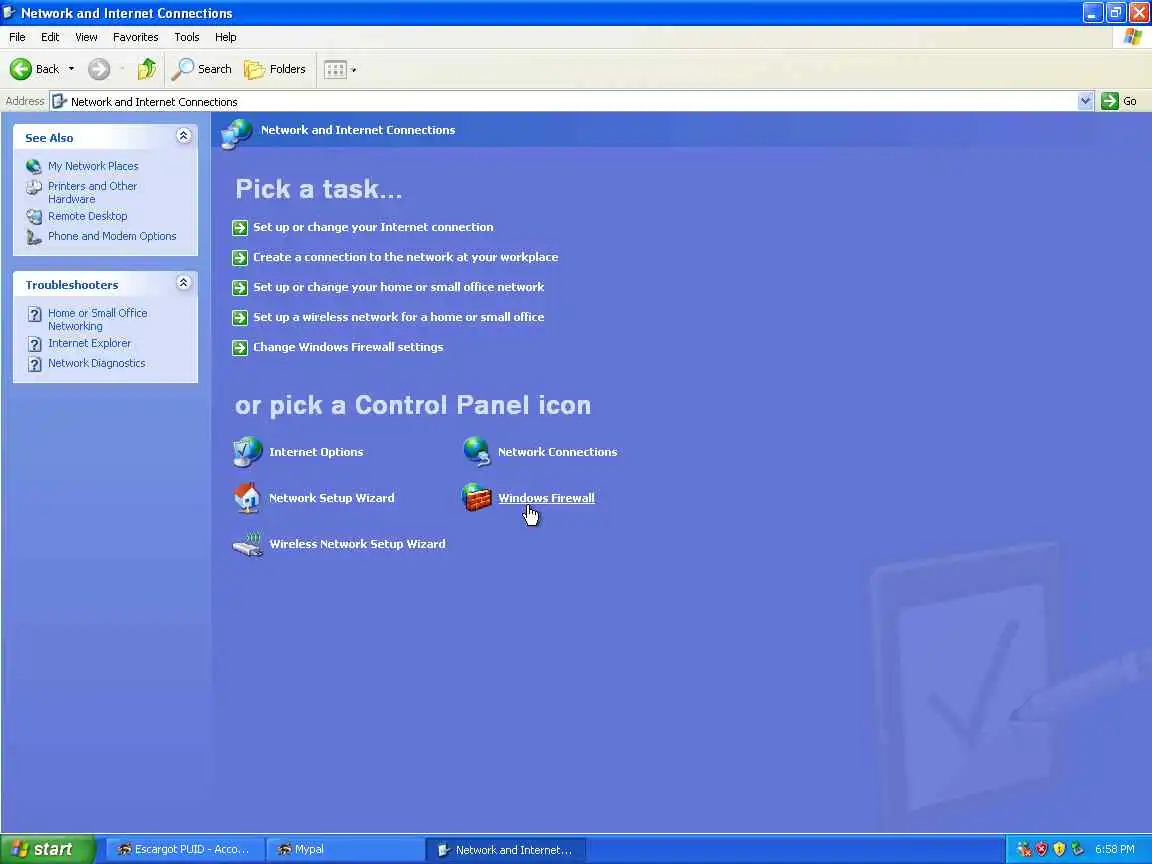Click the Go button
The height and width of the screenshot is (864, 1152).
(1119, 101)
